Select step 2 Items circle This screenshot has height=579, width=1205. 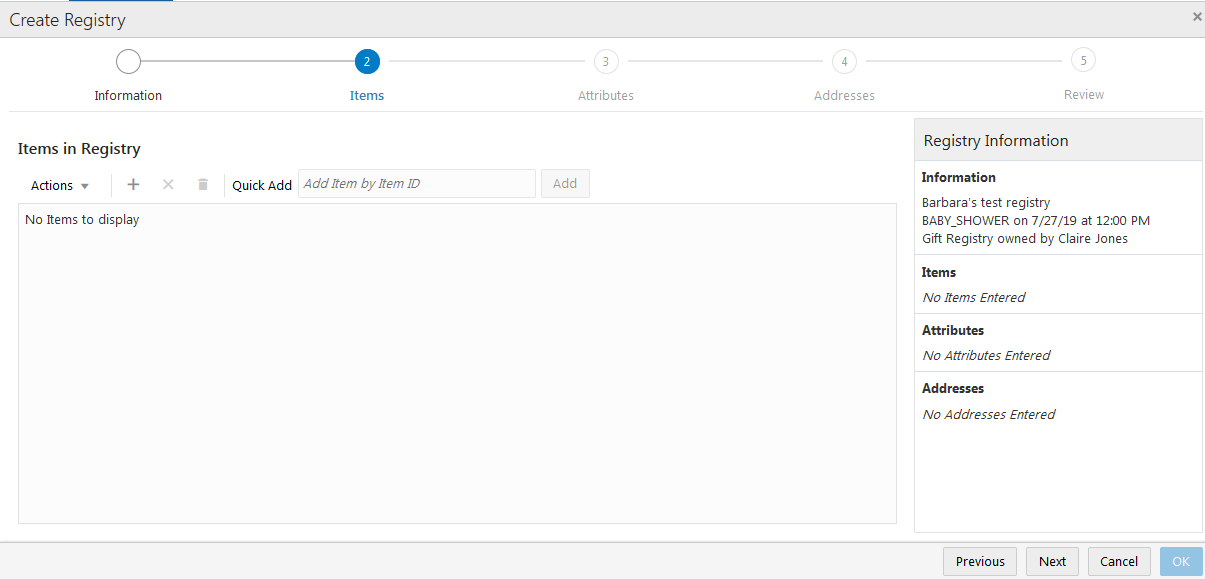(x=367, y=62)
